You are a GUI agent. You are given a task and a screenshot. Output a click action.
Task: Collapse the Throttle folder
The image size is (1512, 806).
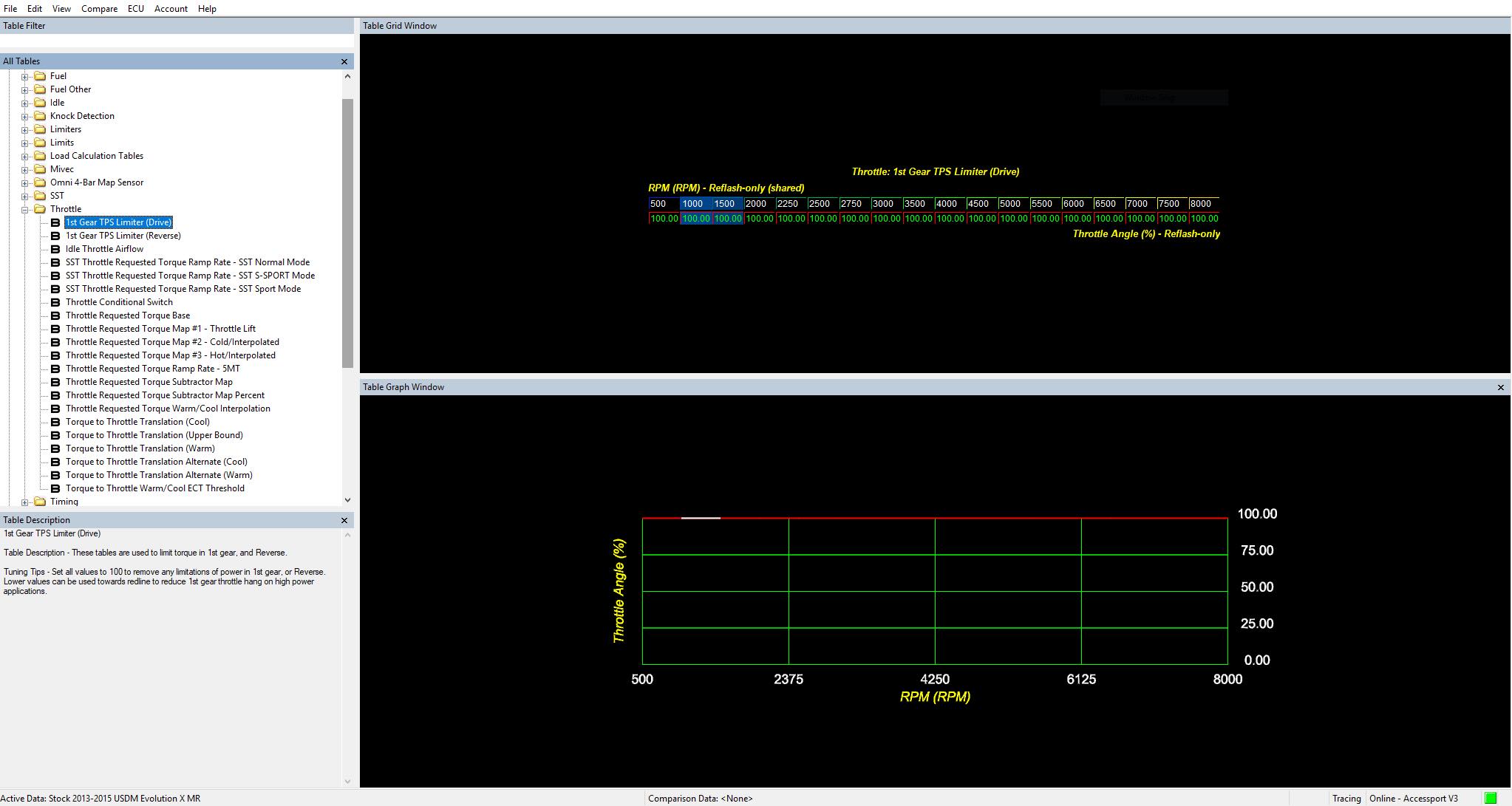pyautogui.click(x=25, y=209)
